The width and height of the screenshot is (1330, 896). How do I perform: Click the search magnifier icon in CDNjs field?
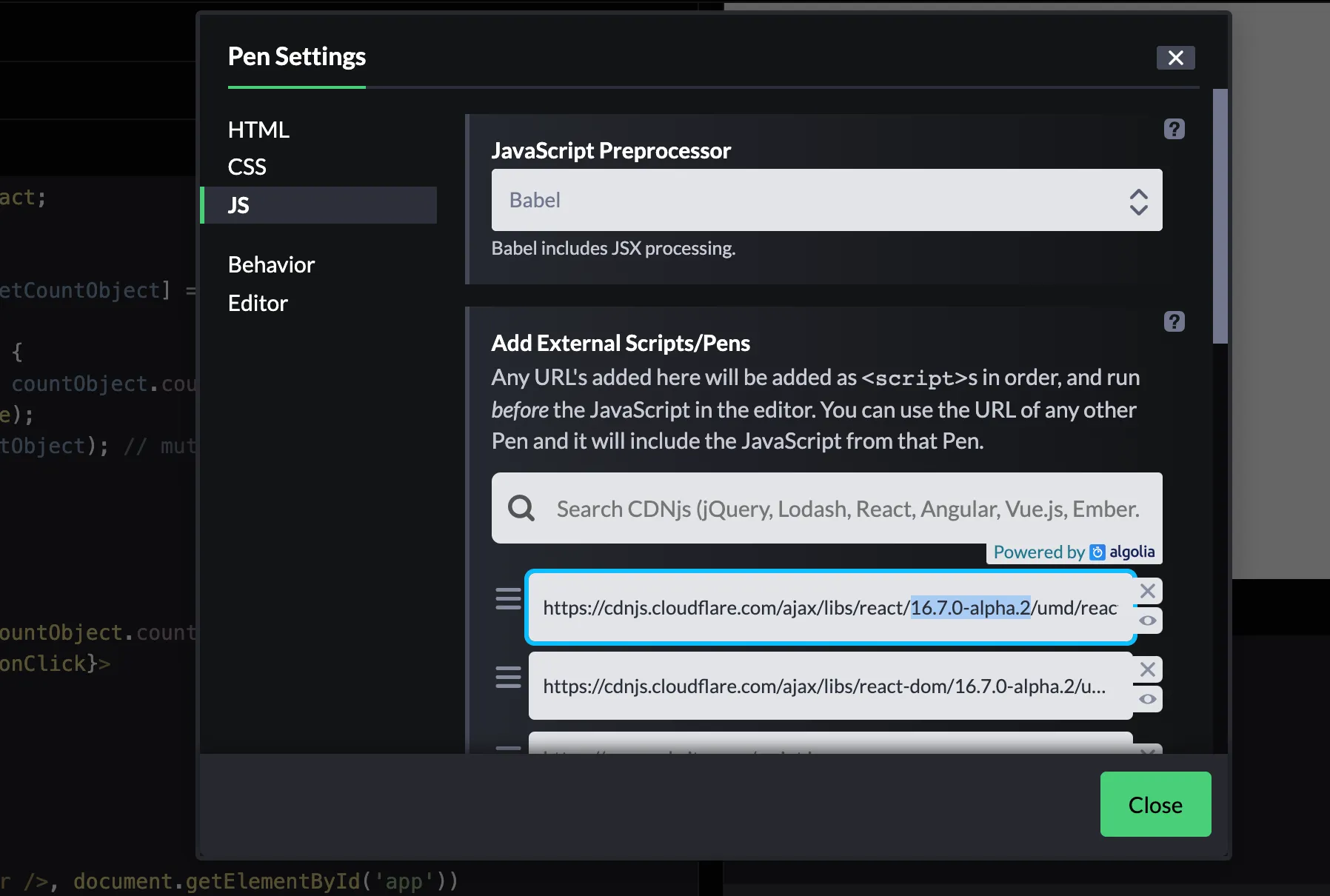[521, 509]
